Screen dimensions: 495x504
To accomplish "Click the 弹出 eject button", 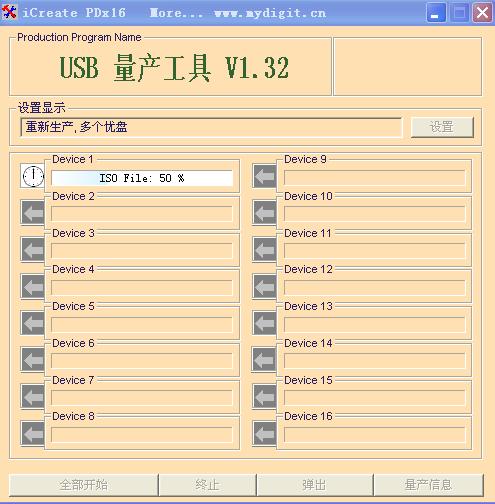I will coord(315,485).
